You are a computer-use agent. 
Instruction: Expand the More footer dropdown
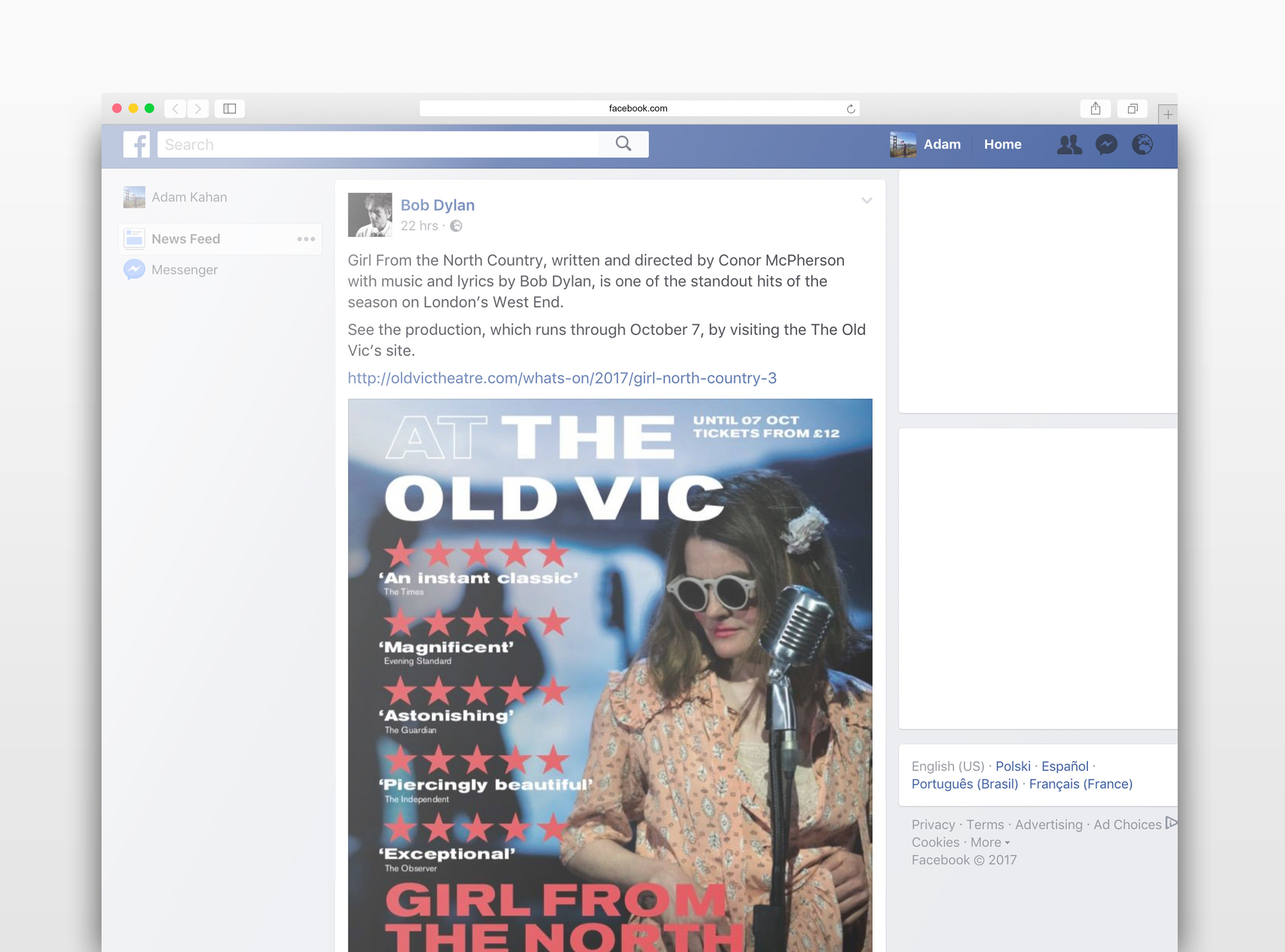pos(990,843)
